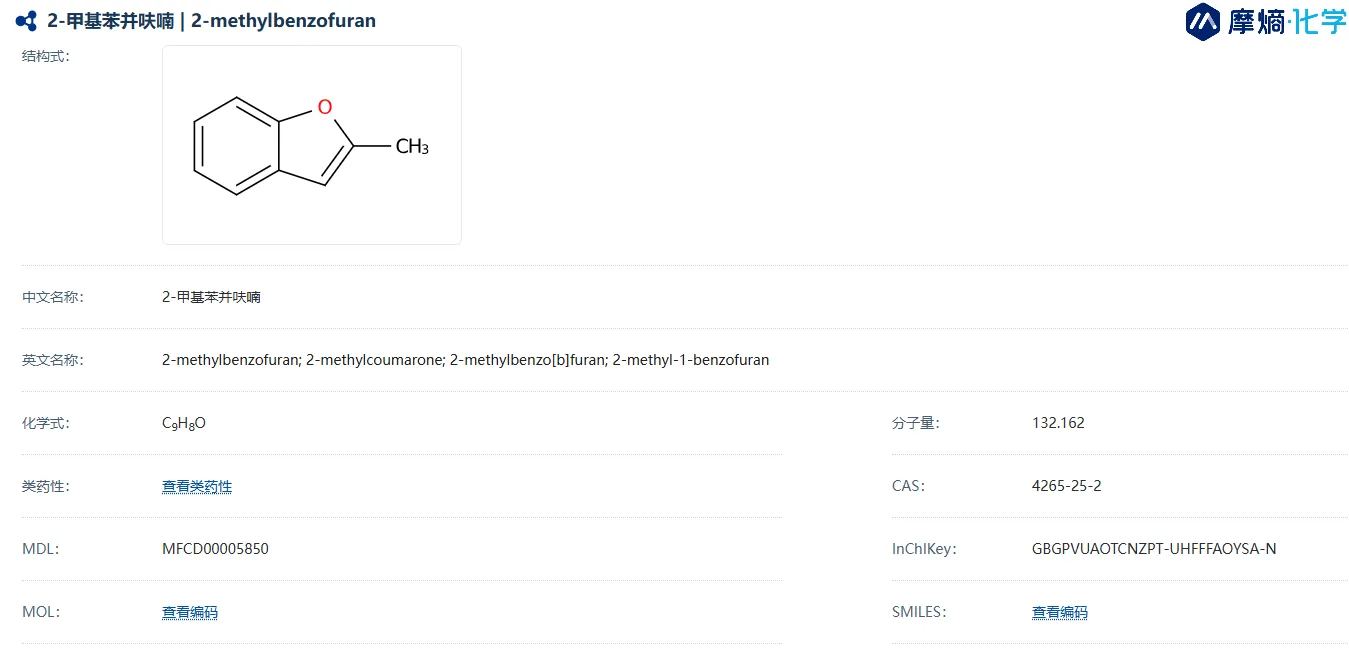This screenshot has height=655, width=1349.
Task: Click the red oxygen atom in structure
Action: coord(324,107)
